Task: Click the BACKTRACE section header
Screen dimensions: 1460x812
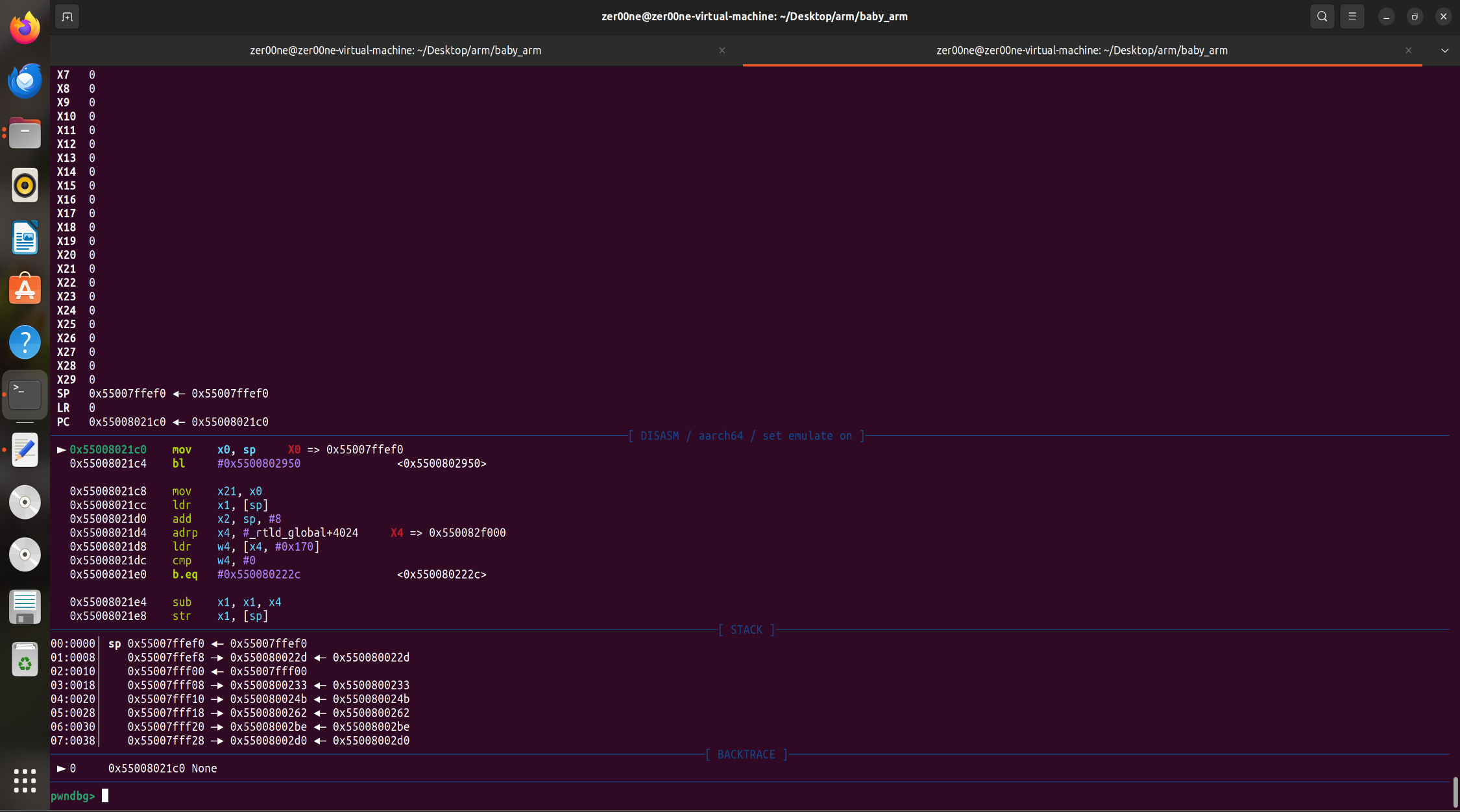Action: [x=746, y=754]
